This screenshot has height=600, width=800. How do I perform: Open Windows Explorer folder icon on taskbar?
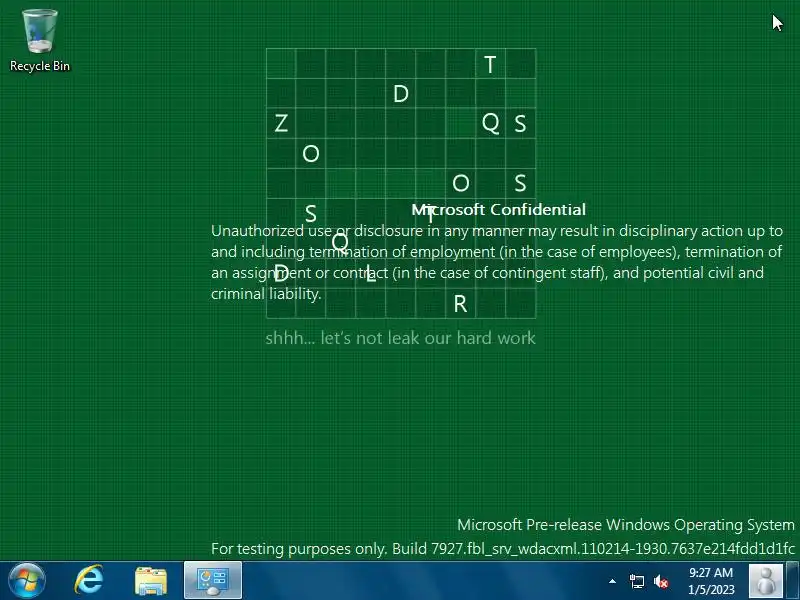151,581
